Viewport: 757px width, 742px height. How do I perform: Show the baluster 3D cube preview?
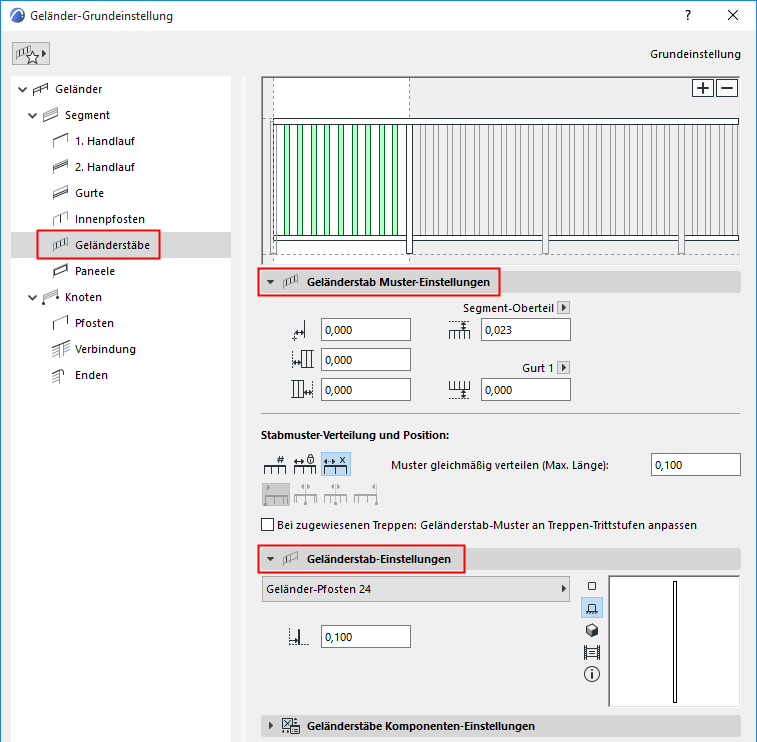tap(592, 630)
